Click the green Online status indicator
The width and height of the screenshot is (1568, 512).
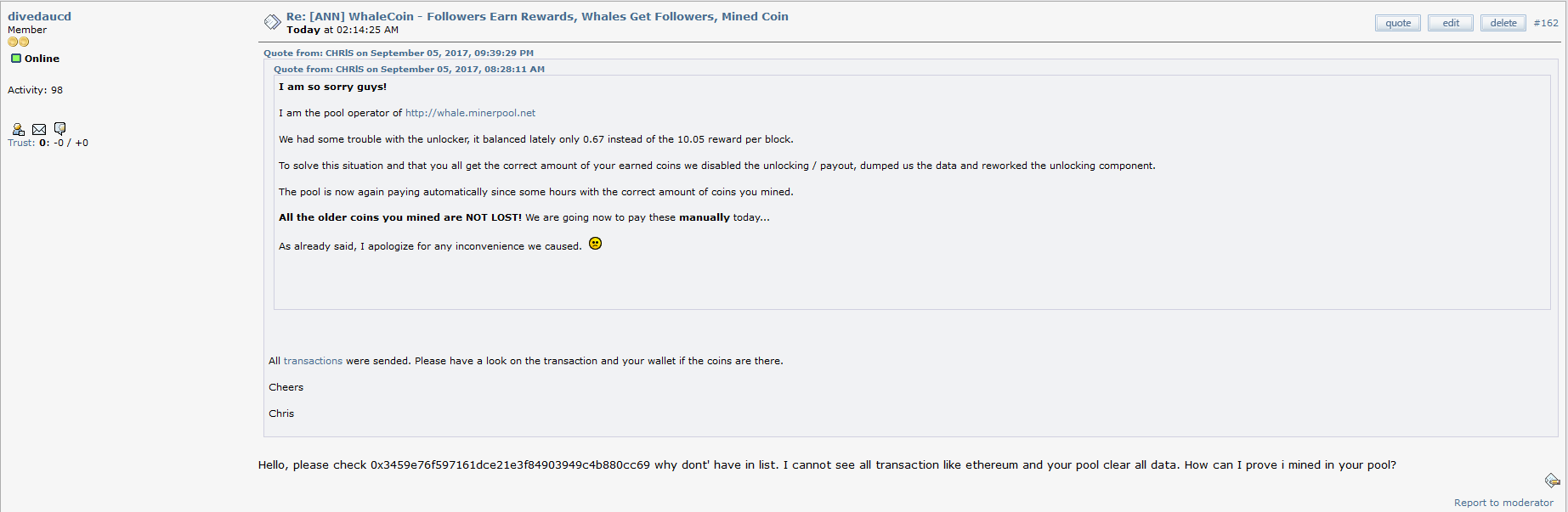pos(16,59)
